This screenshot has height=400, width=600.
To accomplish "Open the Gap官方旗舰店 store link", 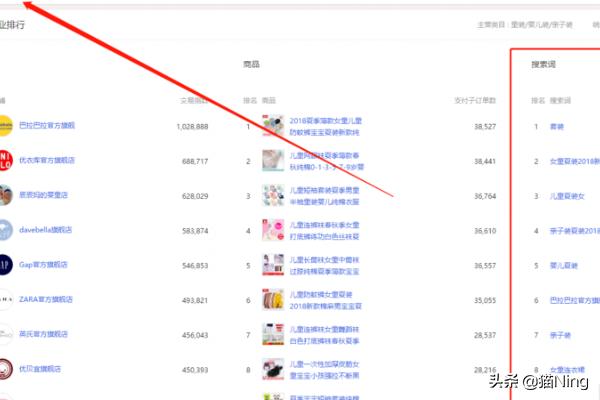I will coord(43,265).
